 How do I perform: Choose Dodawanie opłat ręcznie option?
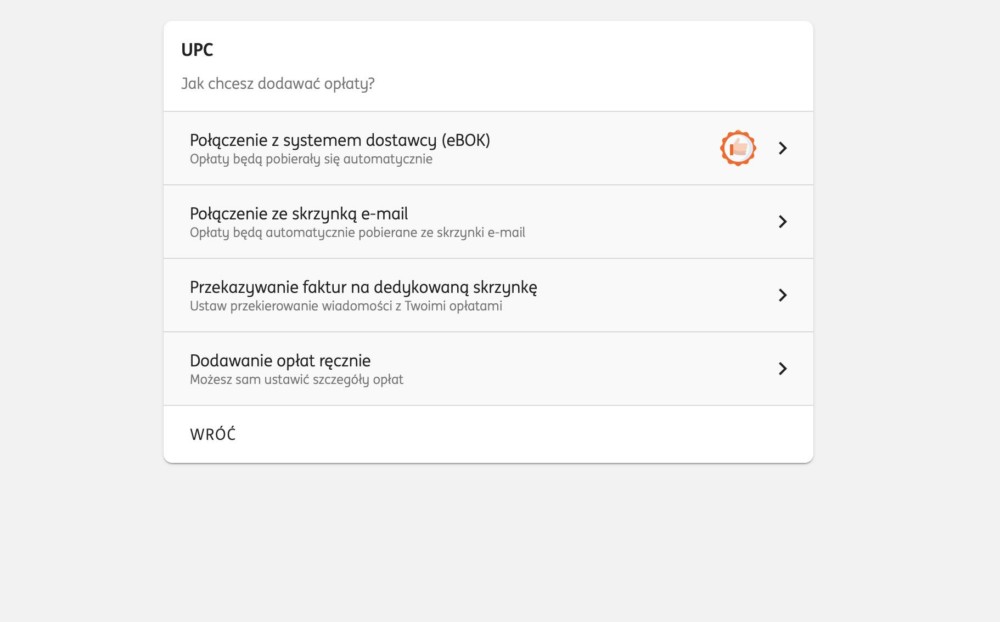[488, 369]
